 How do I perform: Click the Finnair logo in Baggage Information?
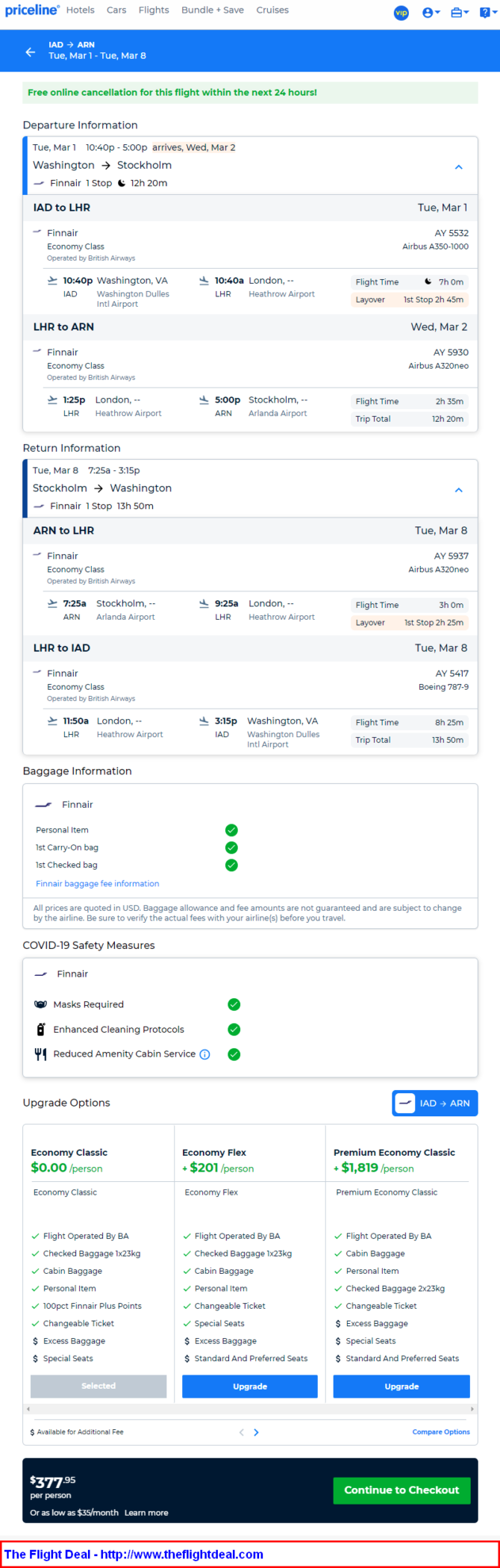coord(44,805)
